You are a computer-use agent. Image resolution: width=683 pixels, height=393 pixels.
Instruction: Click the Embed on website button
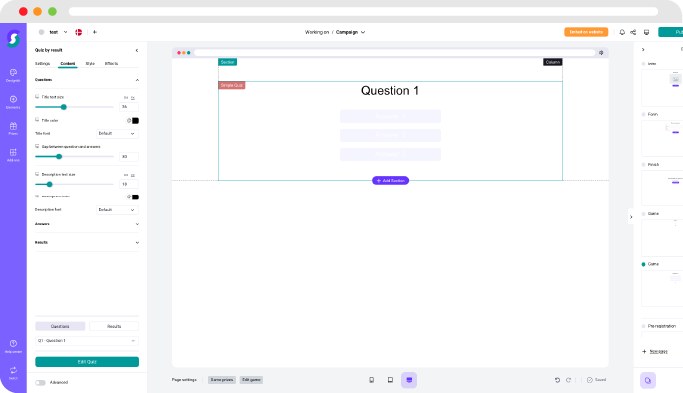586,32
